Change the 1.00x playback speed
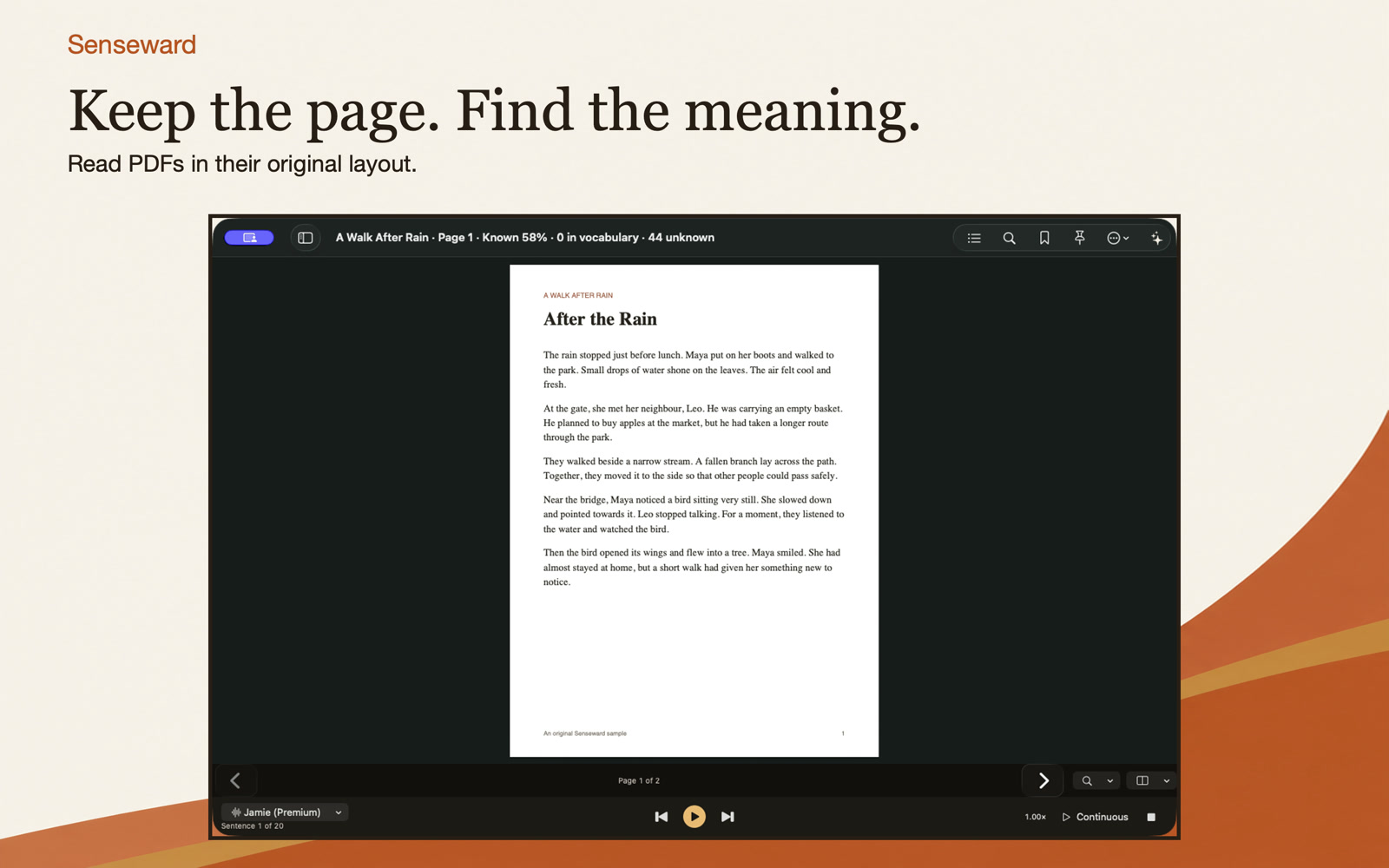 click(1035, 817)
